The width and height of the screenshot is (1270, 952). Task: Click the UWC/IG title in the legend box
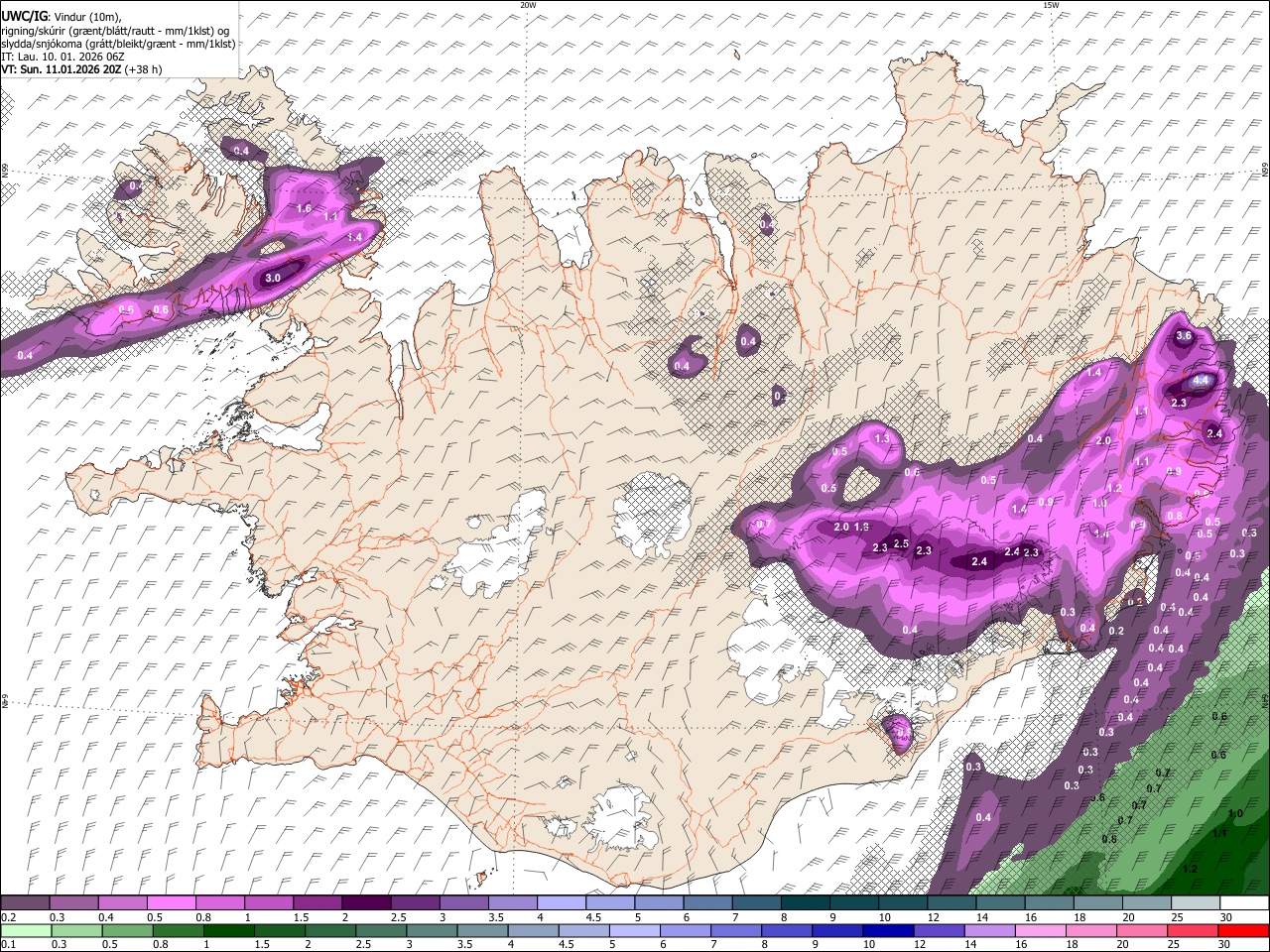click(23, 17)
